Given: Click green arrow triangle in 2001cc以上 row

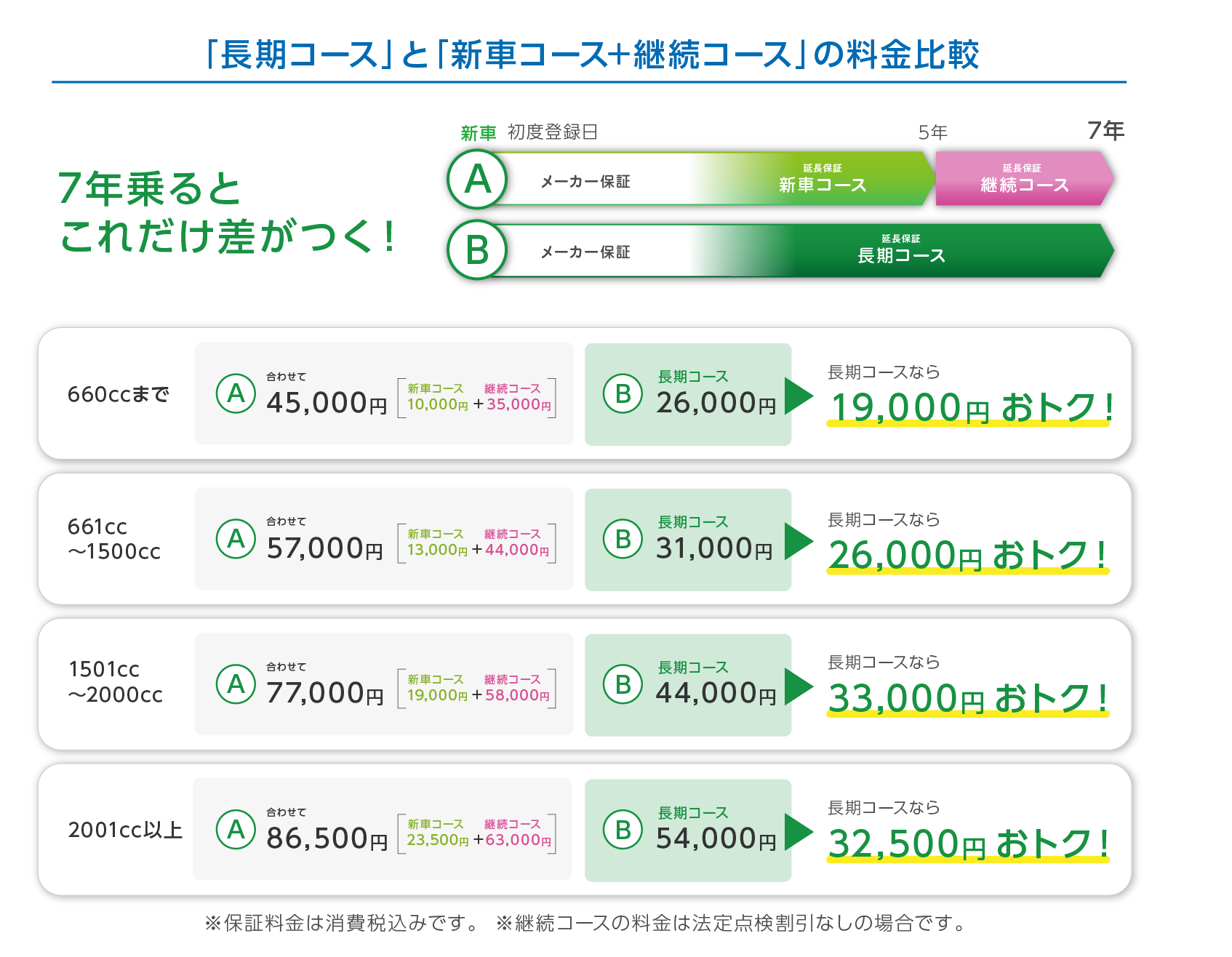Looking at the screenshot, I should [x=798, y=831].
